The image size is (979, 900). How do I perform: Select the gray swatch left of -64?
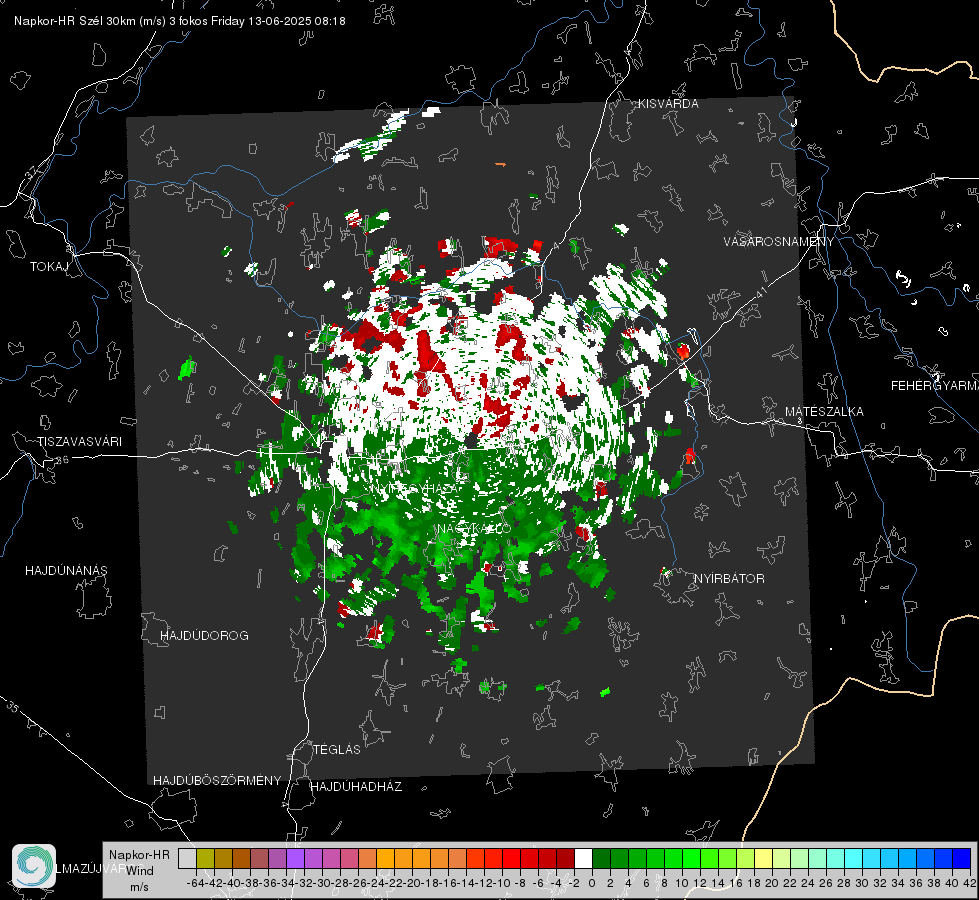187,858
